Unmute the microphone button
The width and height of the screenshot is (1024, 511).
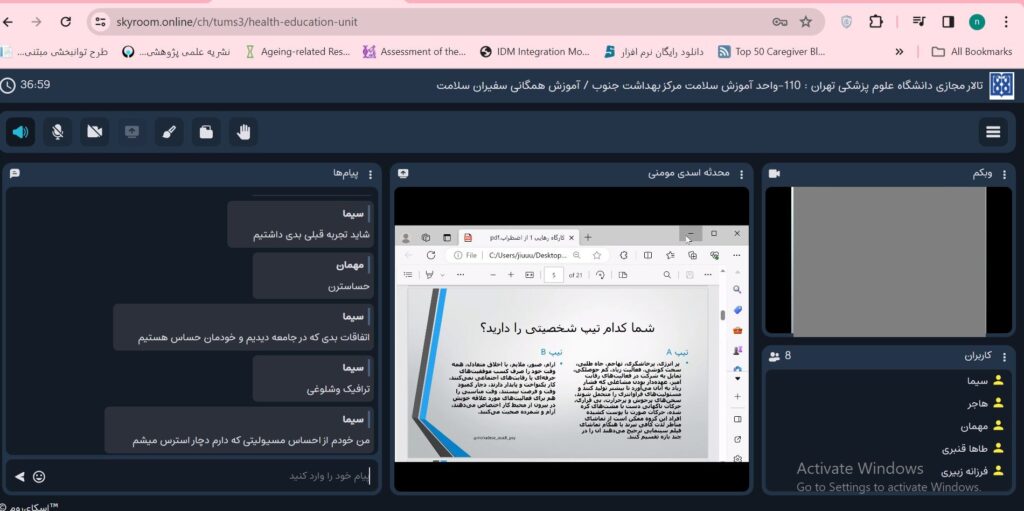58,131
